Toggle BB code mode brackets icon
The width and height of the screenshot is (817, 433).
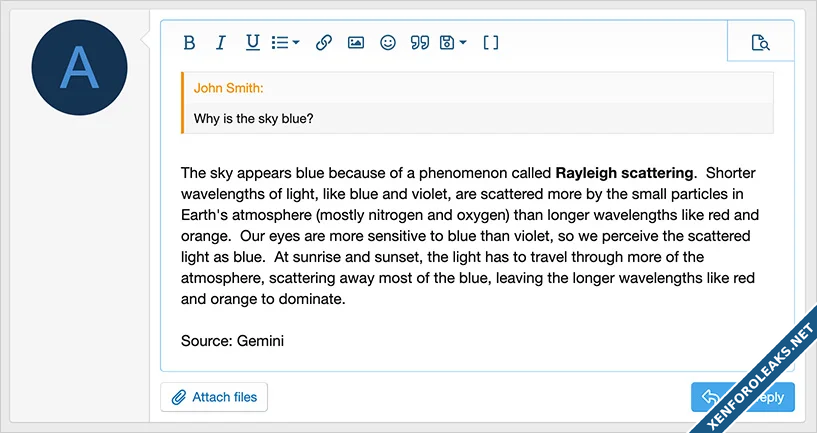coord(491,43)
